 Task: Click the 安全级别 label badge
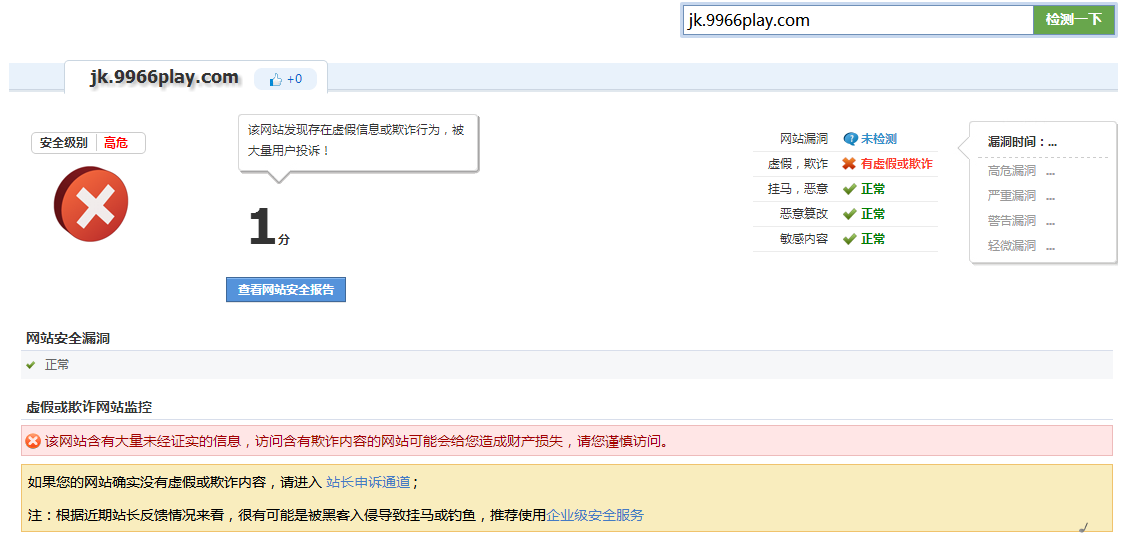[x=64, y=143]
